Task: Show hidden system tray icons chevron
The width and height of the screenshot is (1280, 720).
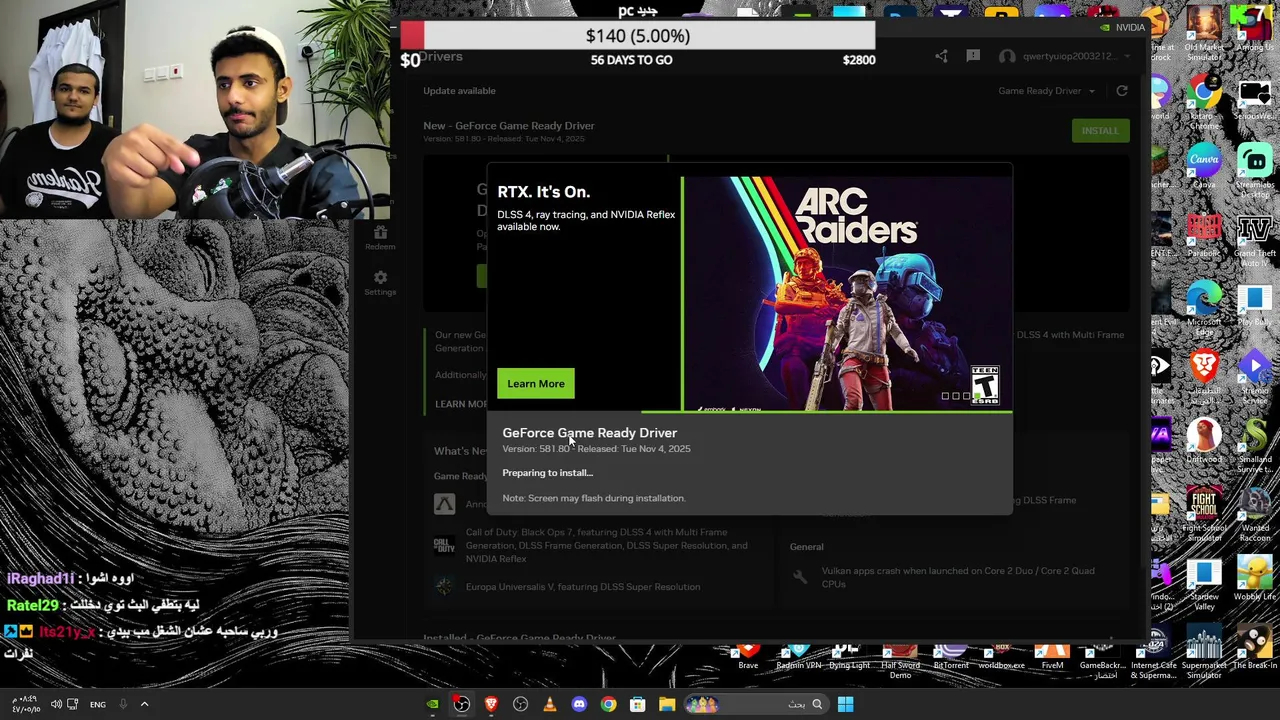Action: coord(144,704)
